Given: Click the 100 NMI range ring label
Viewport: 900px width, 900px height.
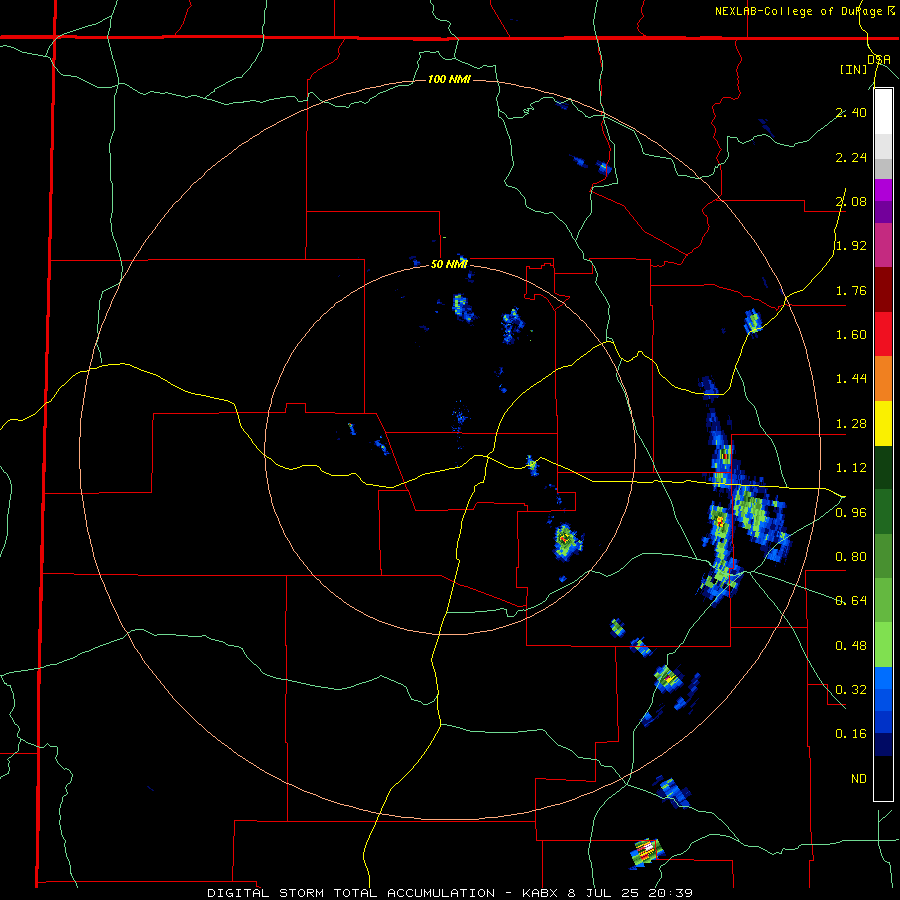Looking at the screenshot, I should pyautogui.click(x=449, y=79).
